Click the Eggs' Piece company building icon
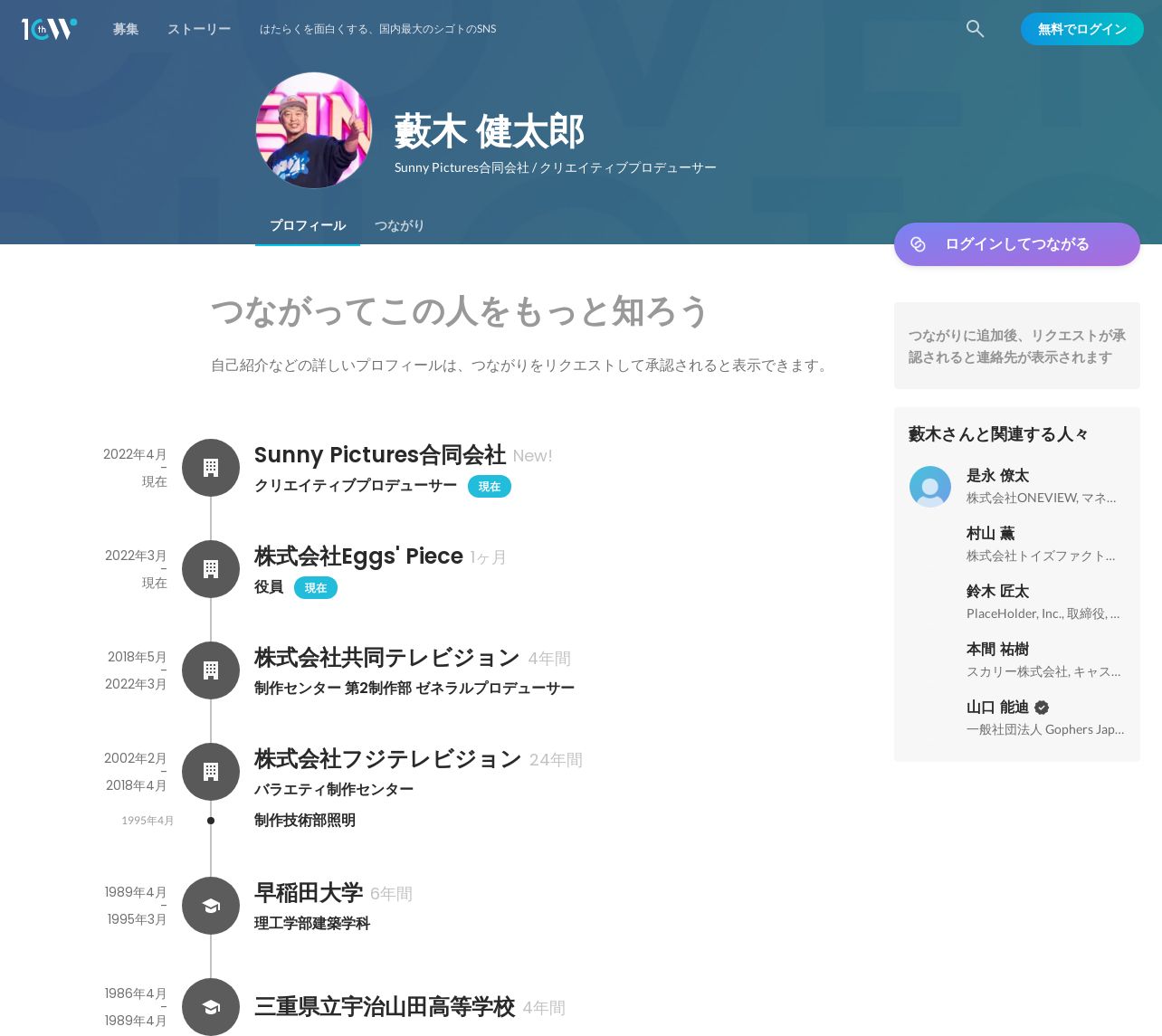 pos(211,569)
